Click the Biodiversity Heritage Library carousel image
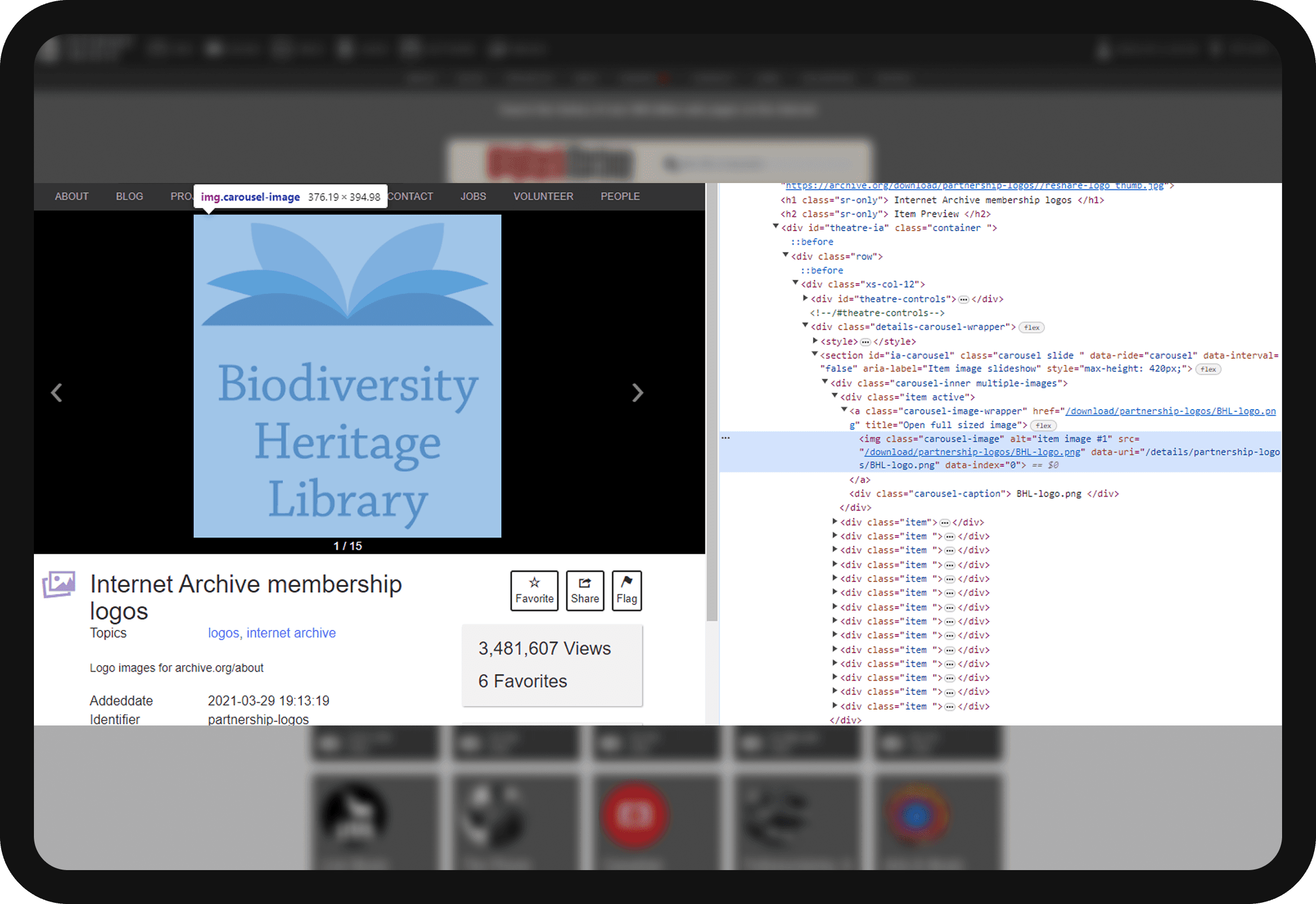Viewport: 1316px width, 904px height. pos(348,376)
